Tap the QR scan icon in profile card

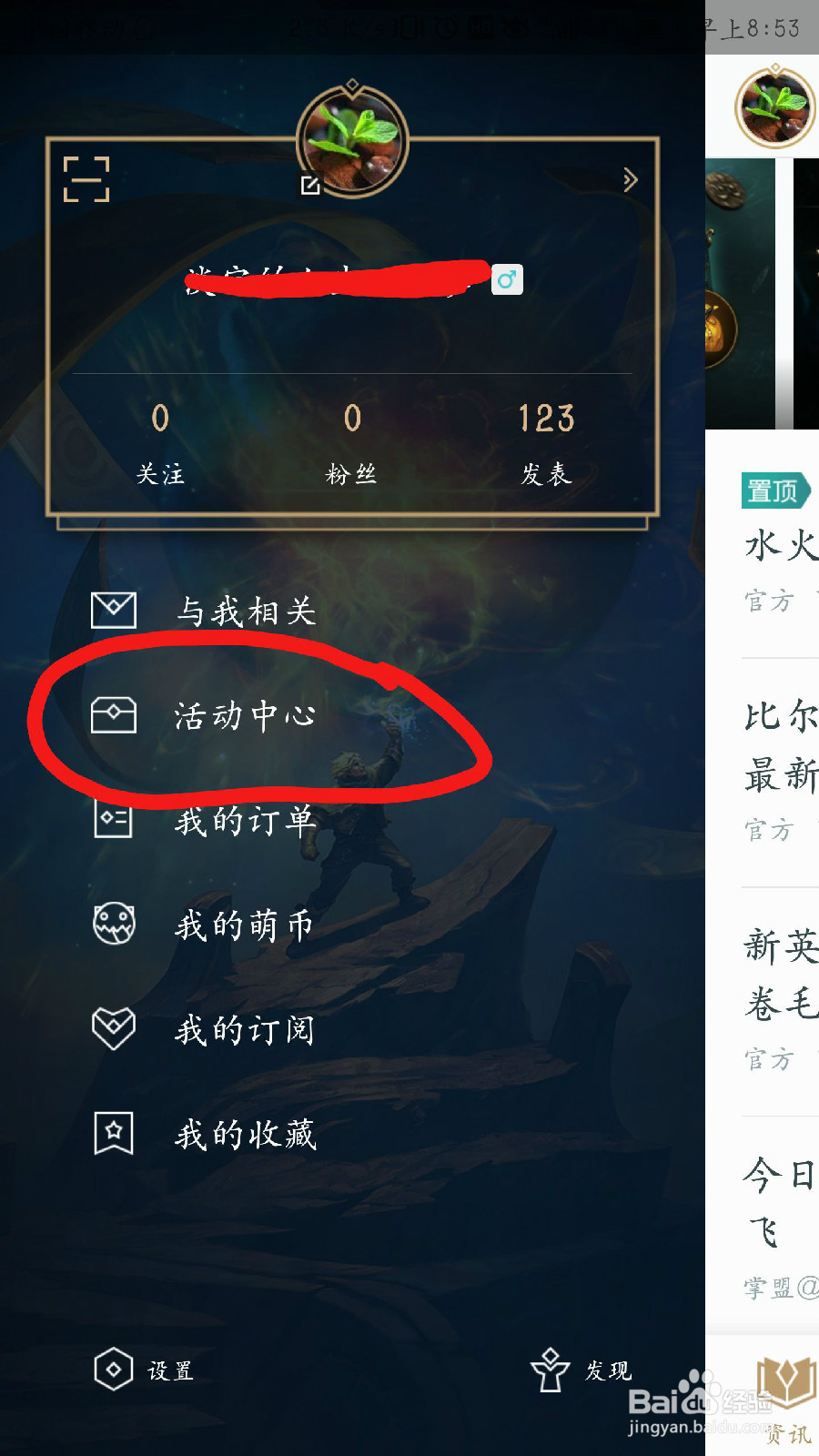[x=86, y=178]
